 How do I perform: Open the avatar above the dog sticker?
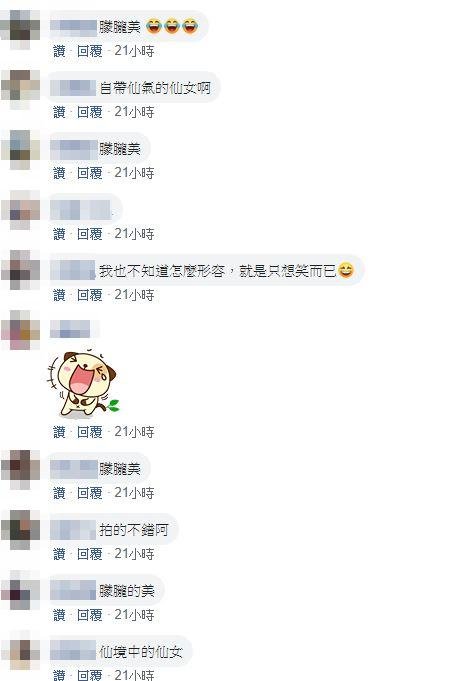coord(20,330)
